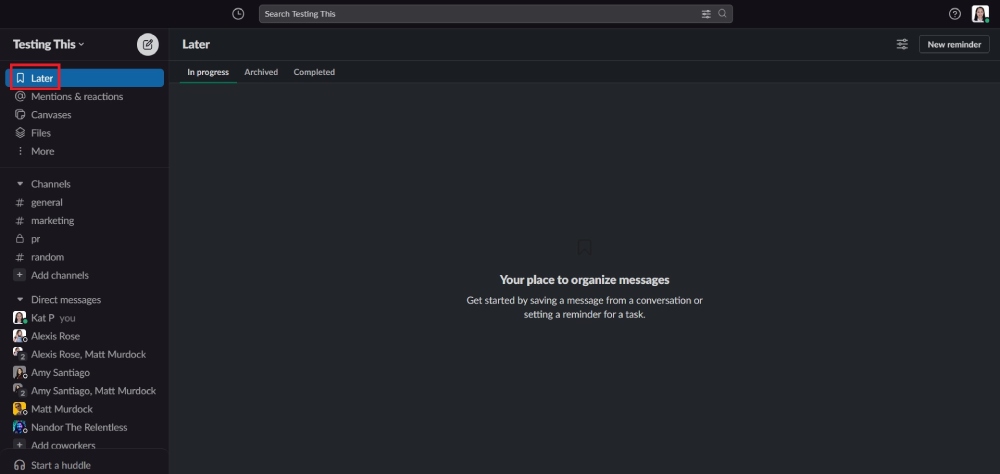Image resolution: width=1000 pixels, height=474 pixels.
Task: Expand the More menu in sidebar
Action: pyautogui.click(x=42, y=151)
